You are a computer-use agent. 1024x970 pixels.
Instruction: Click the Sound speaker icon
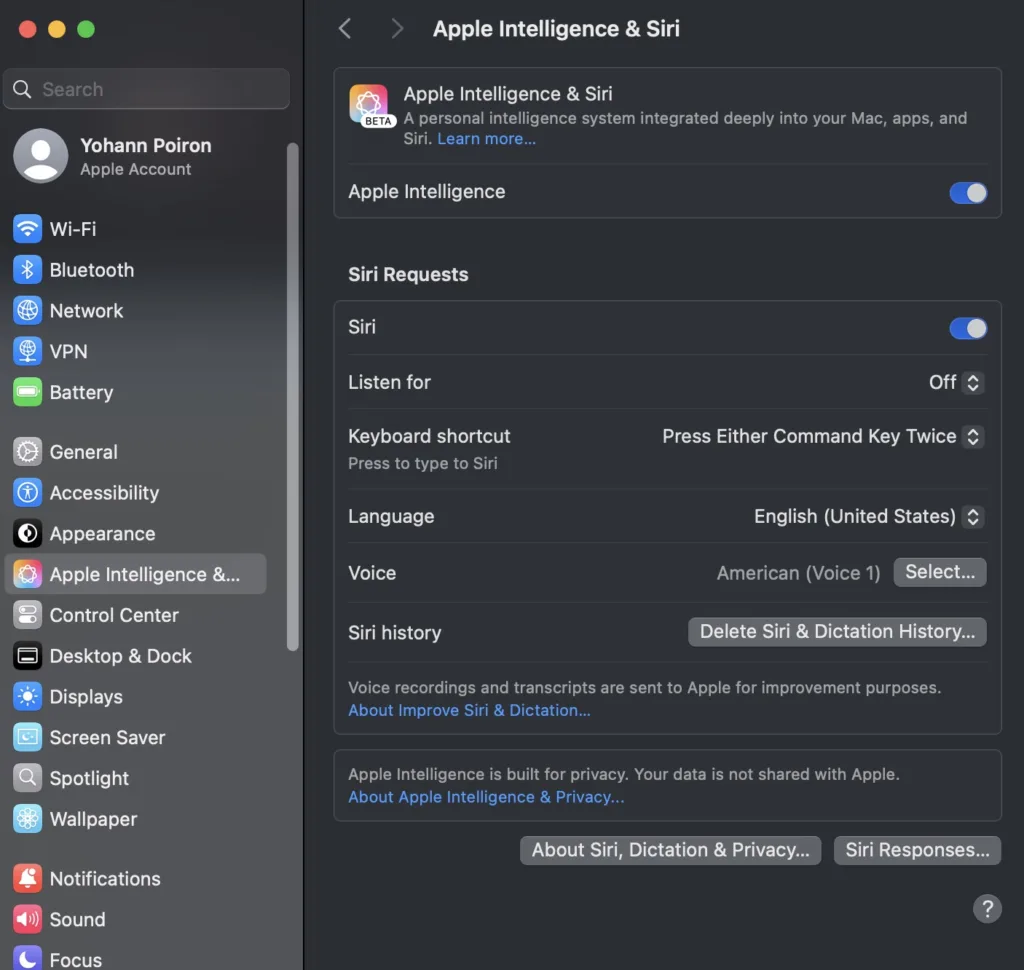pos(27,920)
